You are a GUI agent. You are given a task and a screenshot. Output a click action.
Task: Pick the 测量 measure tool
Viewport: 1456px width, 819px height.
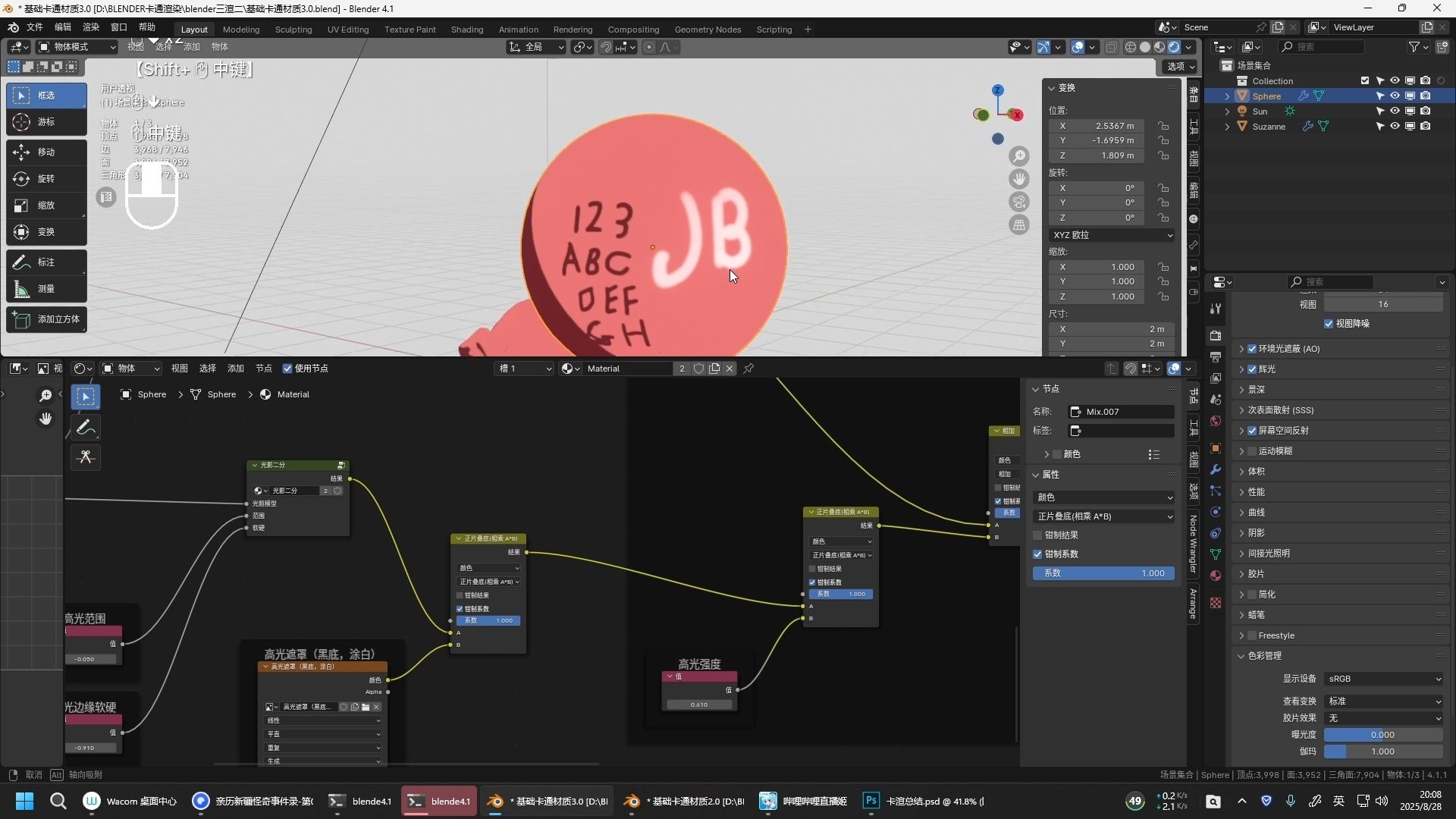tap(46, 289)
